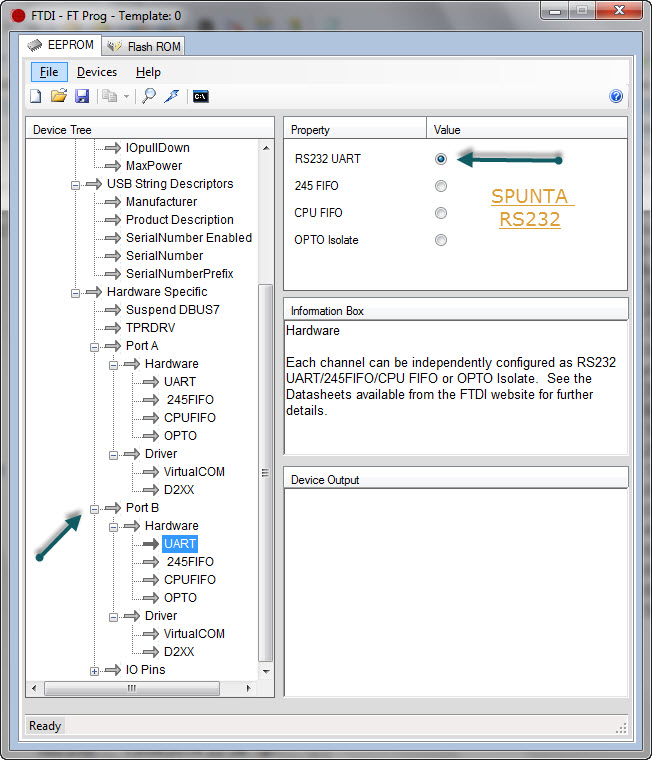Click horizontal scrollbar right arrow
This screenshot has width=652, height=760.
tap(248, 688)
